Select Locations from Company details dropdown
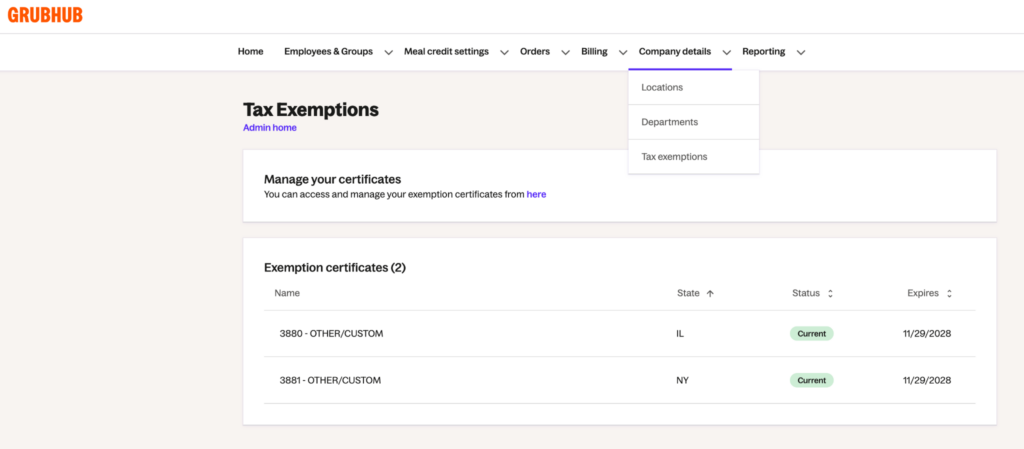The height and width of the screenshot is (449, 1024). pyautogui.click(x=694, y=87)
